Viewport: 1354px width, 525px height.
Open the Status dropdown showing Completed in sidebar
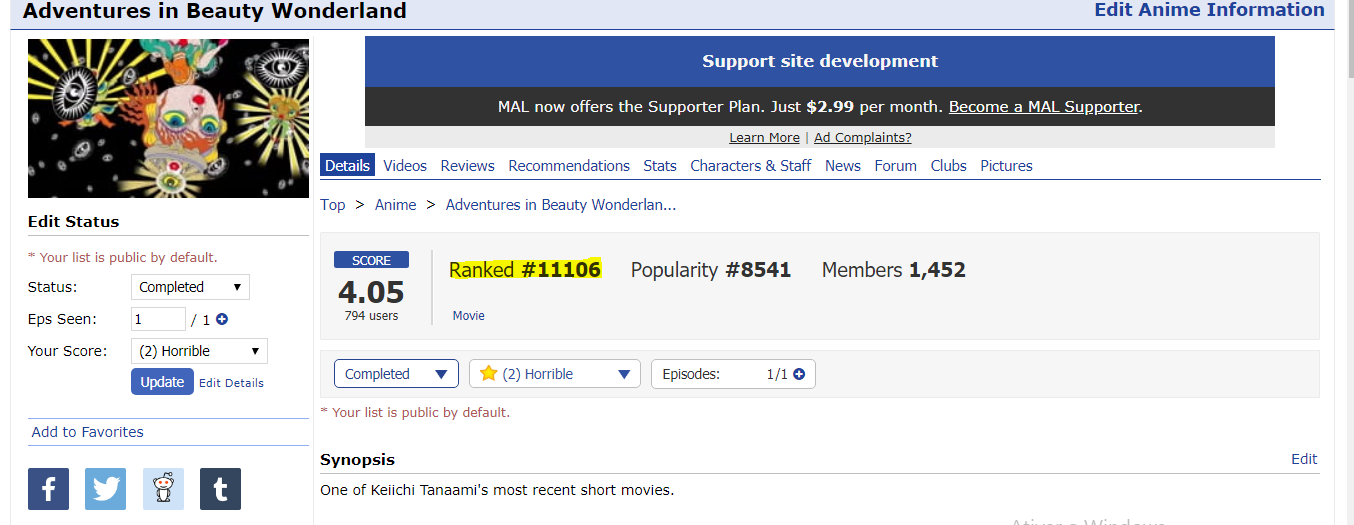point(190,287)
